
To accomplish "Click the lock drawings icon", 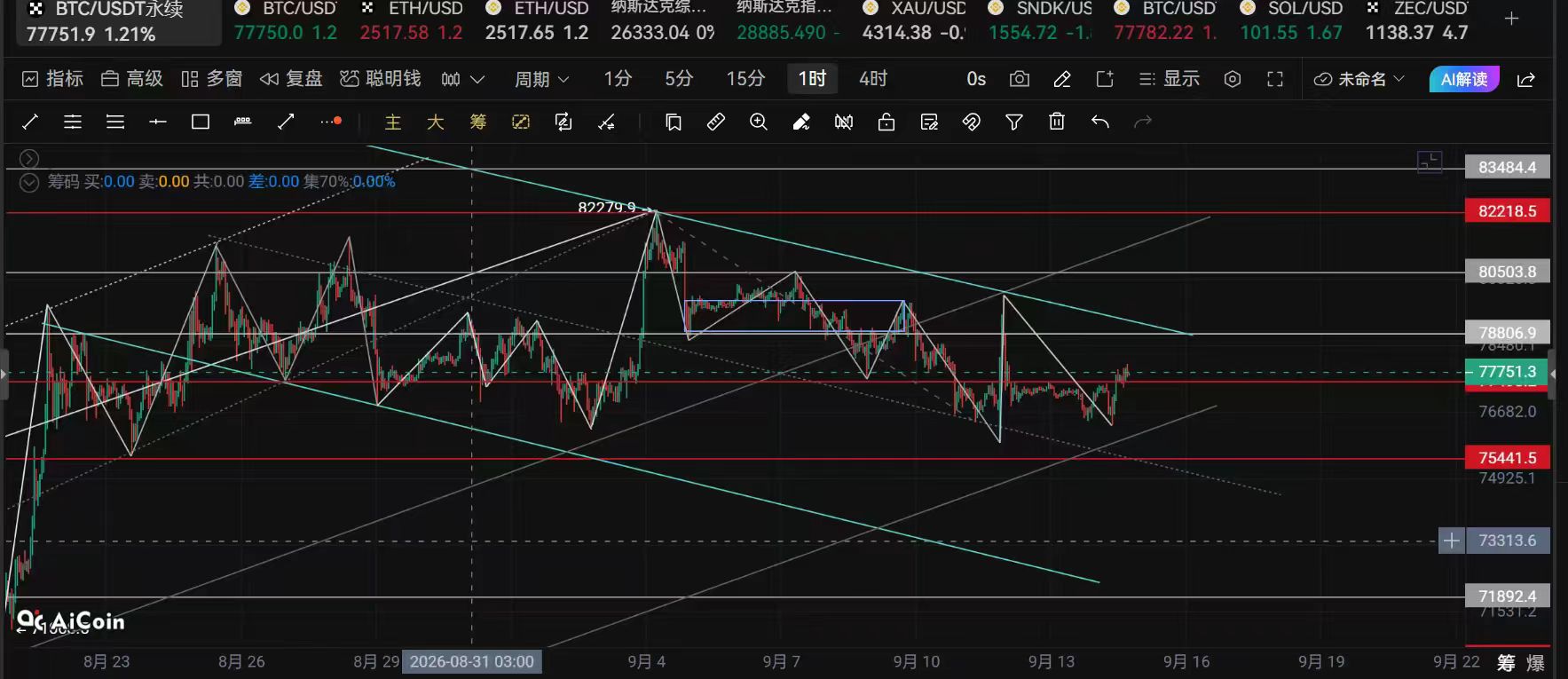I will click(886, 122).
